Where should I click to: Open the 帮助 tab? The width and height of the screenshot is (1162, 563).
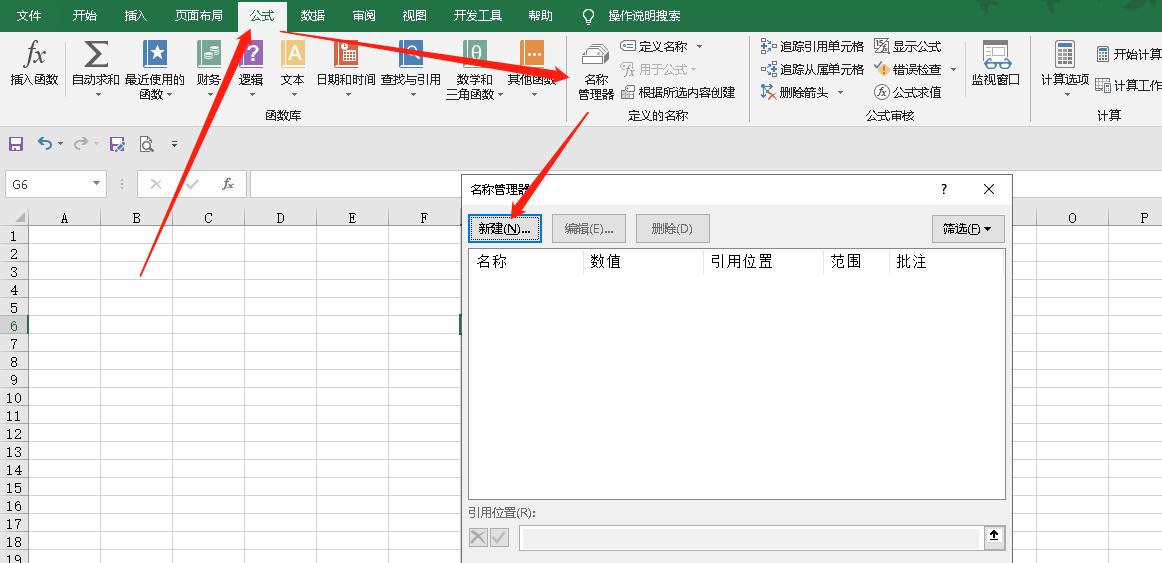coord(540,16)
